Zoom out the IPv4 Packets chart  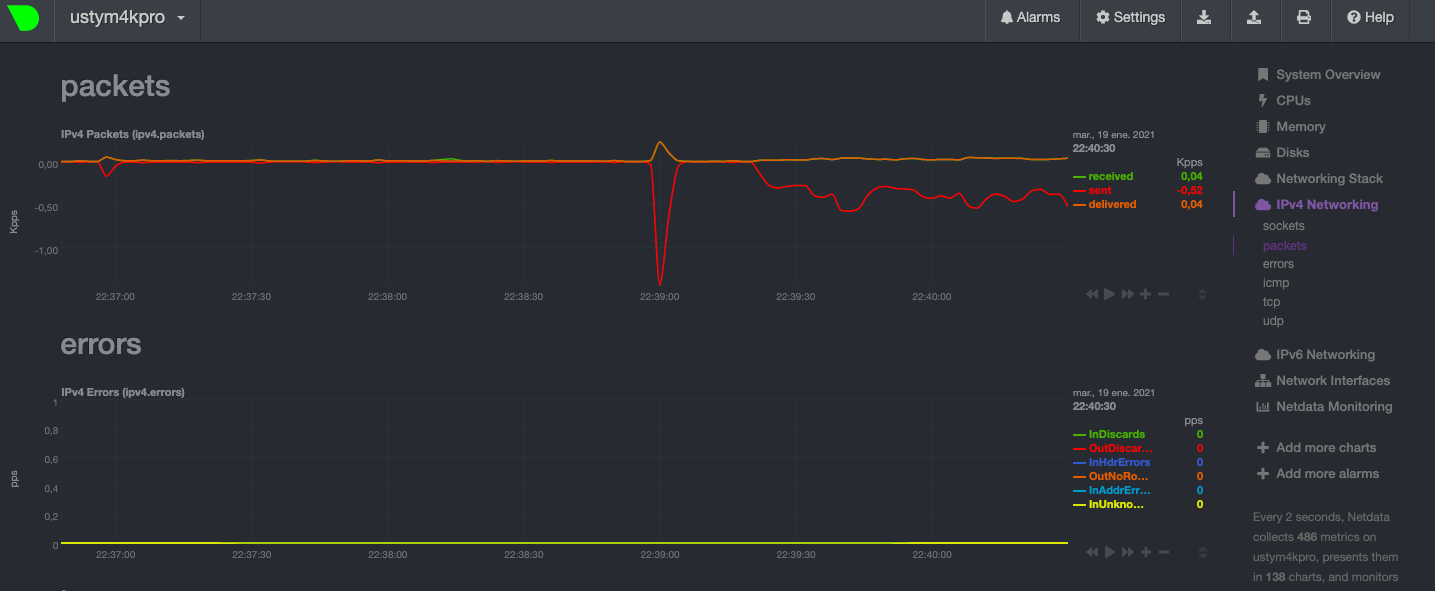coord(1164,294)
